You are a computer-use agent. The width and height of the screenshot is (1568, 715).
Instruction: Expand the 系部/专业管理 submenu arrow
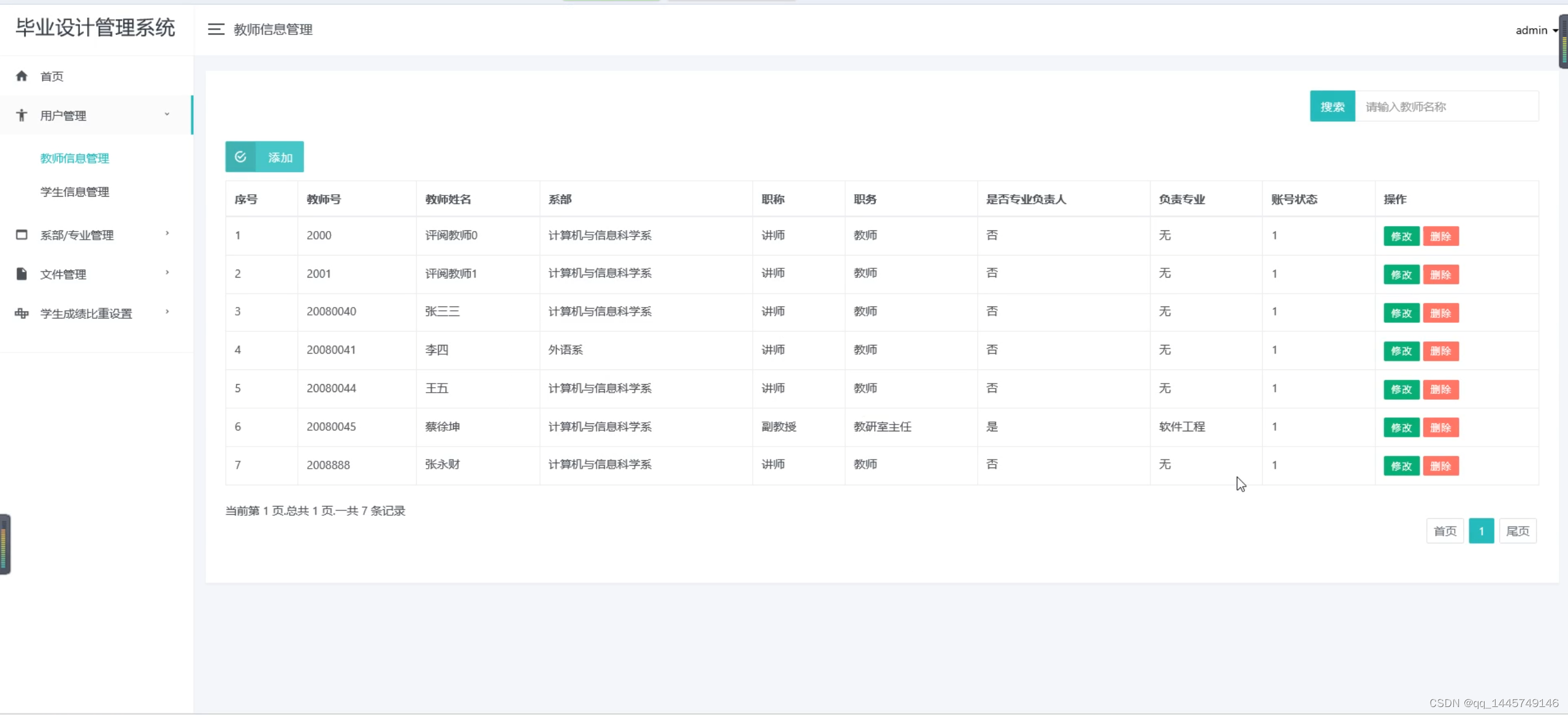(167, 233)
